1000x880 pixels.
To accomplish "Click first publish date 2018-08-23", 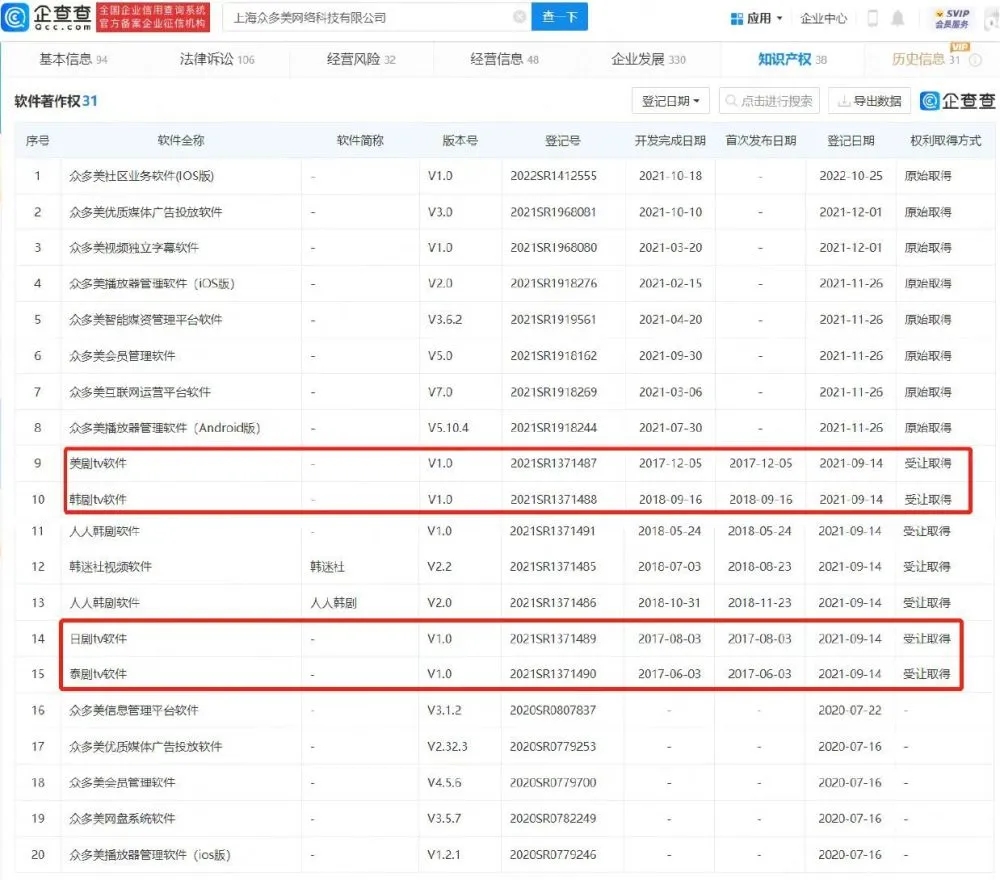I will (760, 566).
